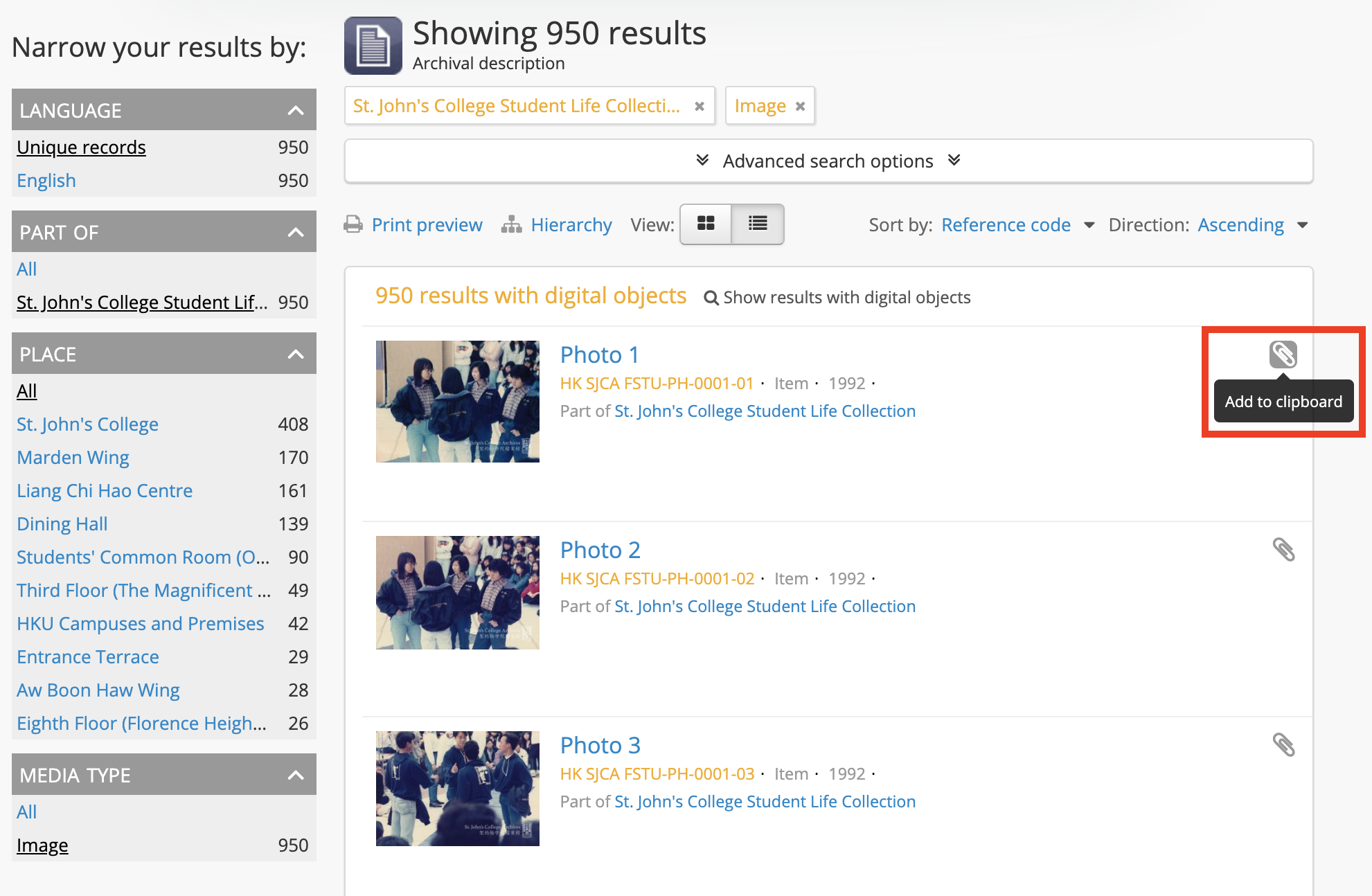Filter results by English language
Screen dimensions: 1372x896
[46, 180]
